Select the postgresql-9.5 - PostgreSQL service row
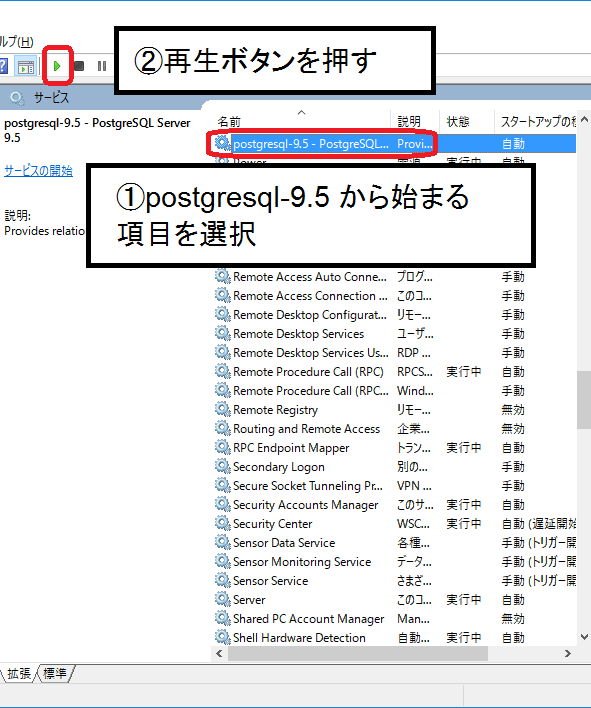This screenshot has width=591, height=708. click(395, 144)
